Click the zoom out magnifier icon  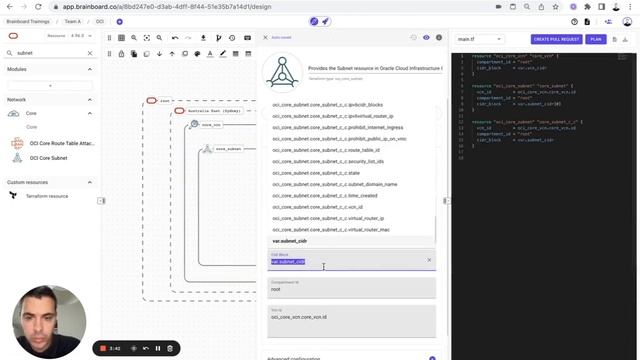click(x=159, y=38)
